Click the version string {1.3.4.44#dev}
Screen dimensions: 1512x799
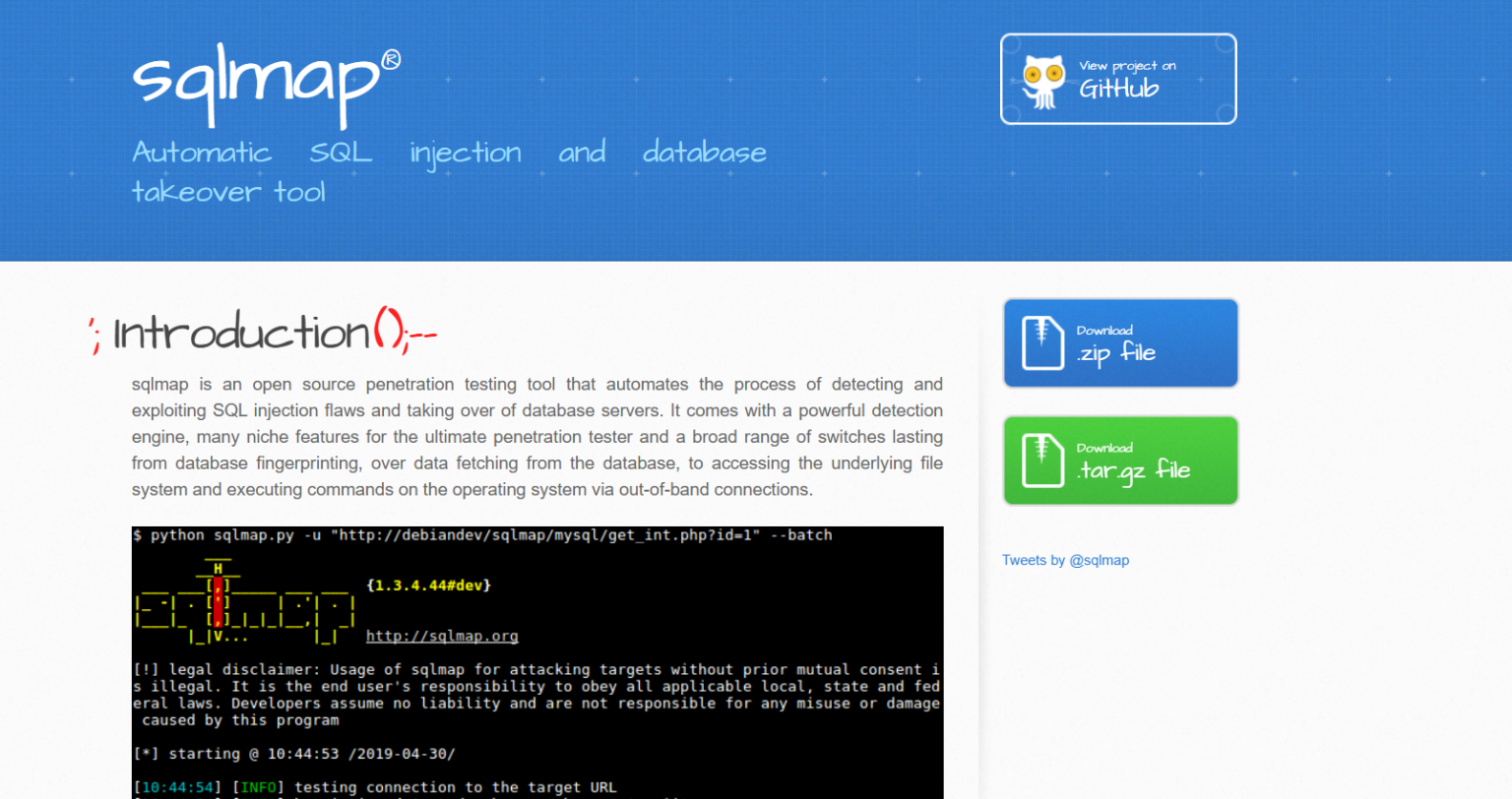pos(428,584)
